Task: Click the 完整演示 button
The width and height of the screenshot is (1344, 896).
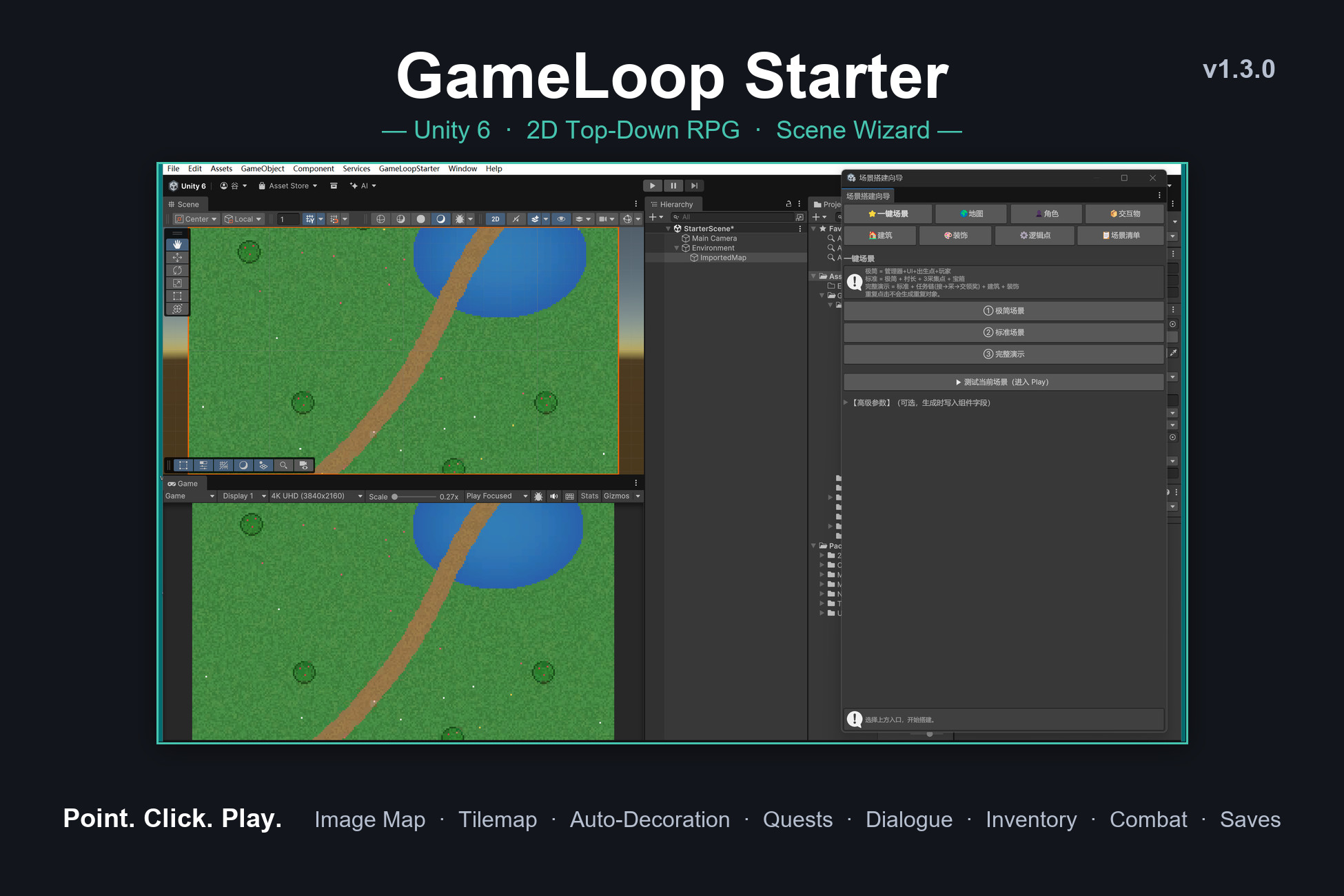Action: pos(1004,354)
